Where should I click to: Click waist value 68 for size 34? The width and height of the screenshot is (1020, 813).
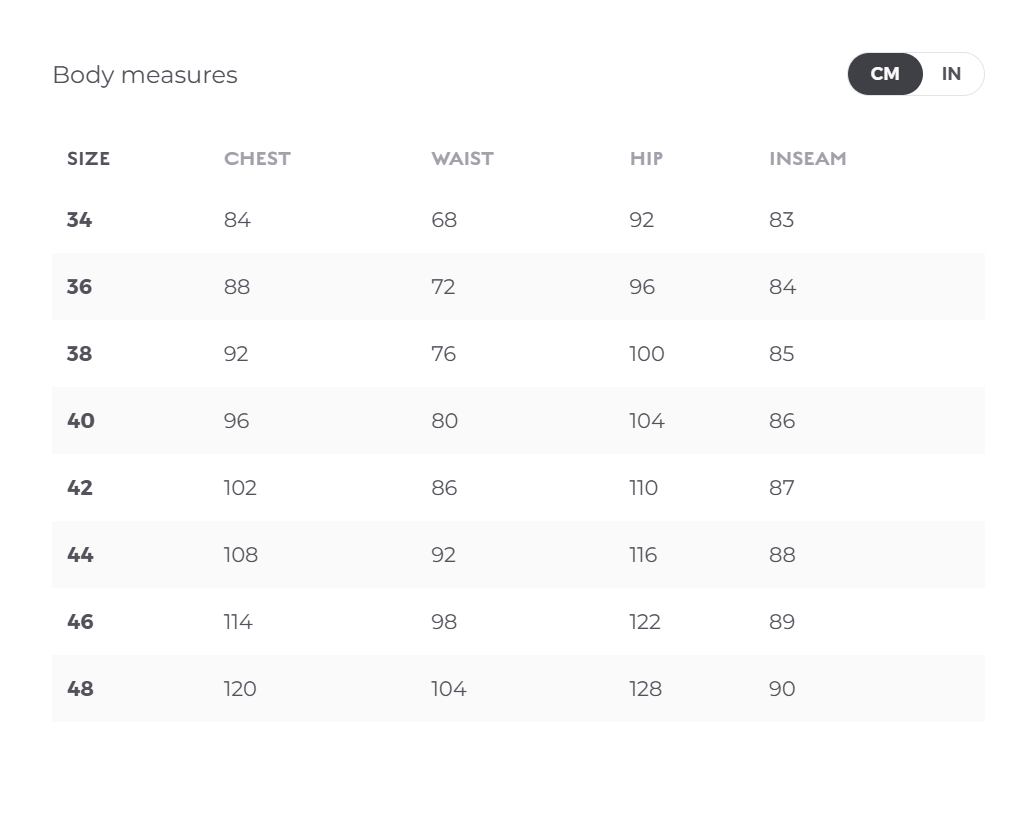click(x=444, y=220)
